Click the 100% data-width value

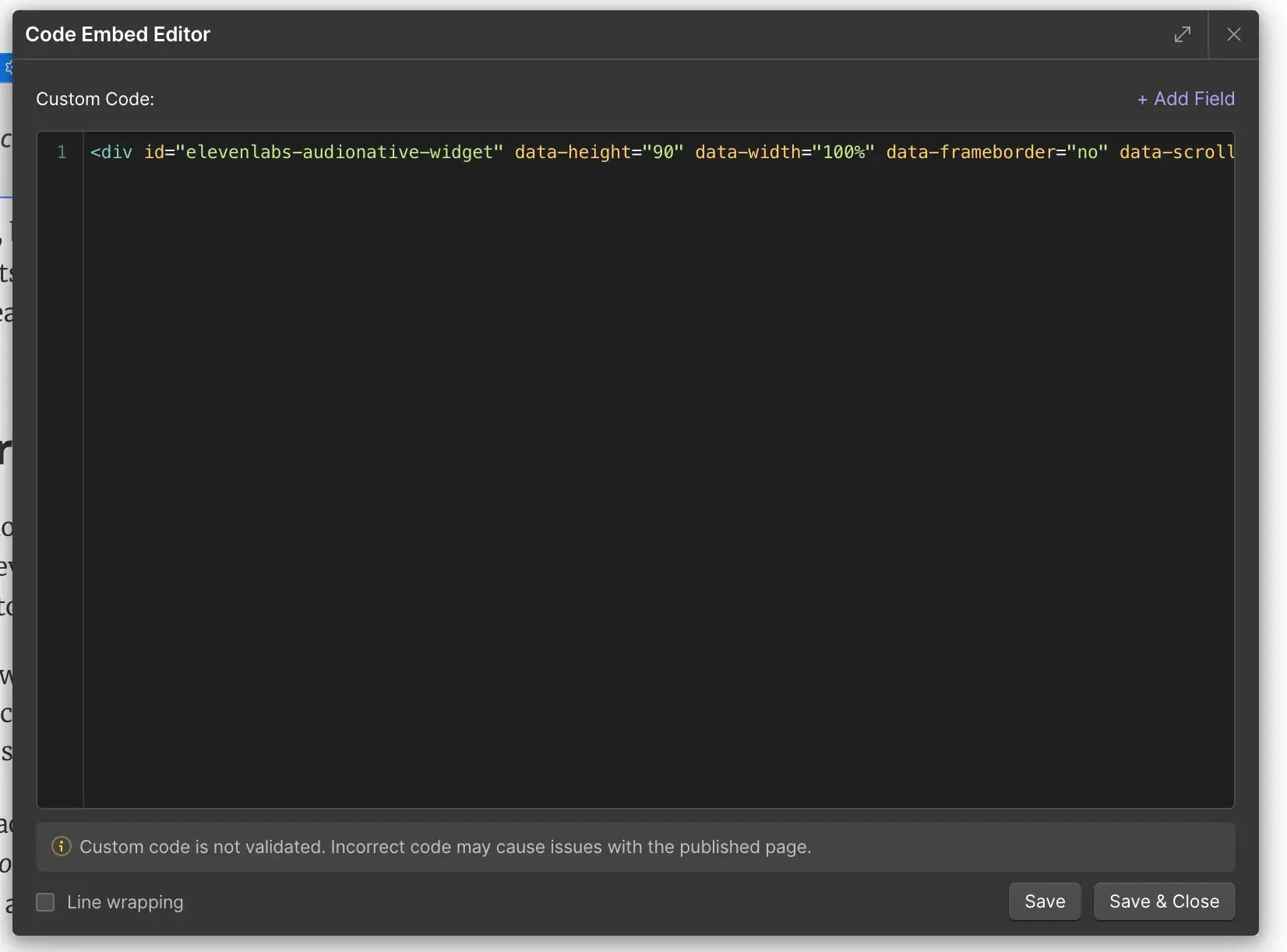coord(844,153)
